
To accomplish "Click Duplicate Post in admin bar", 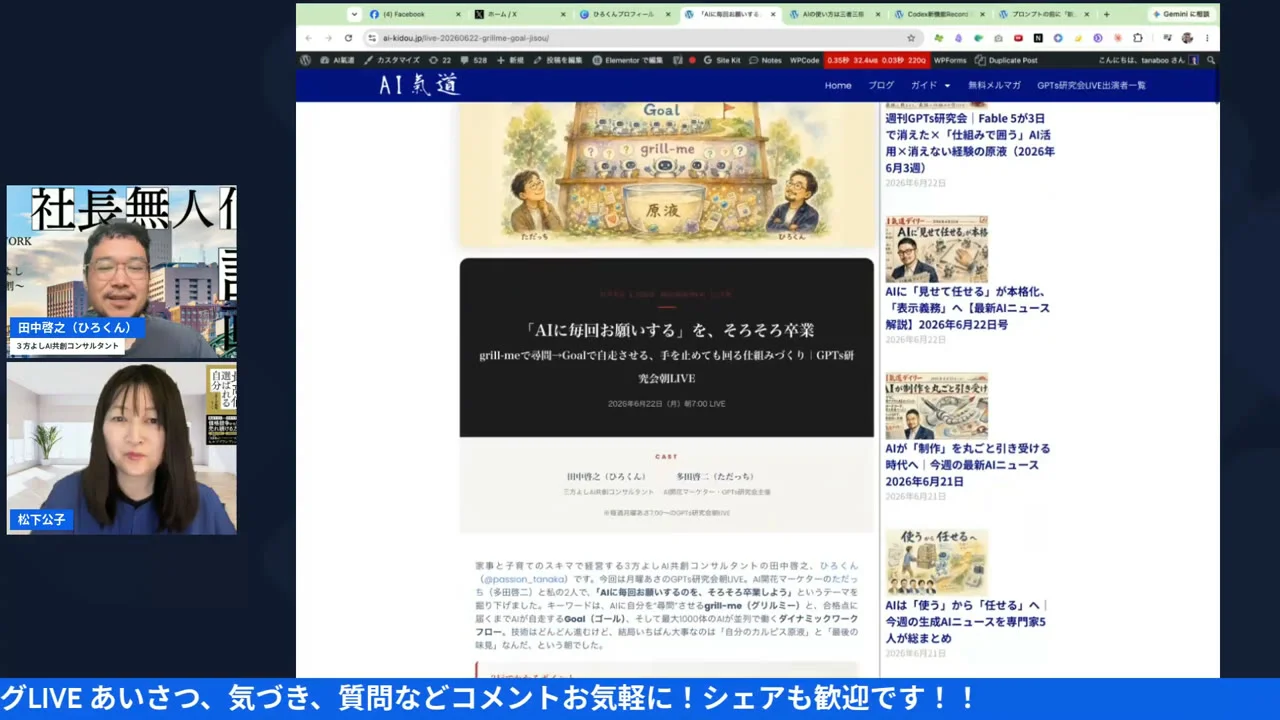I will click(x=1006, y=60).
